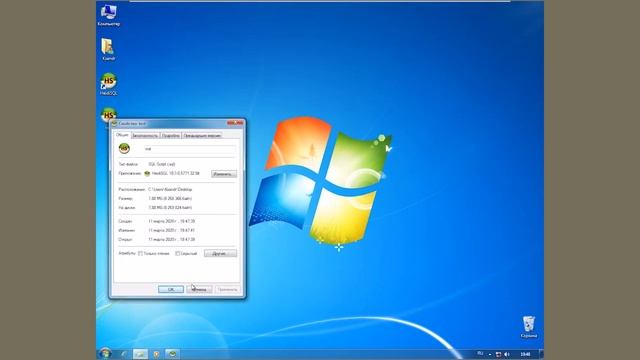Click the Изменить button for application
Viewport: 640px width, 360px height.
click(224, 174)
